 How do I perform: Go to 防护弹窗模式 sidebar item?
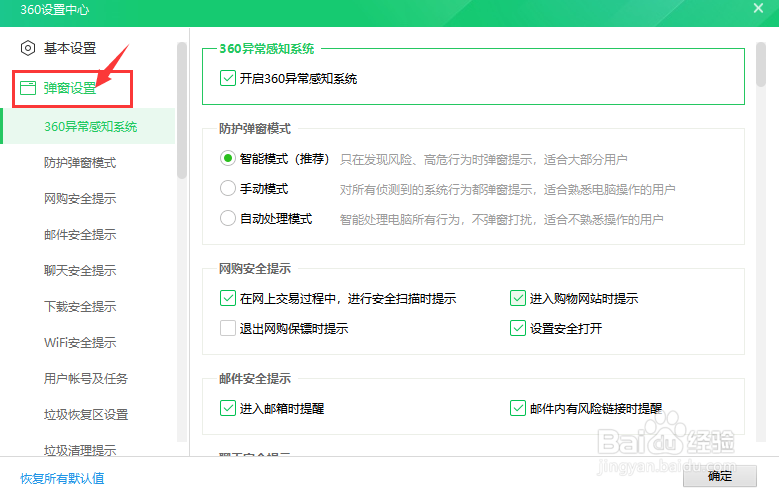pyautogui.click(x=80, y=163)
